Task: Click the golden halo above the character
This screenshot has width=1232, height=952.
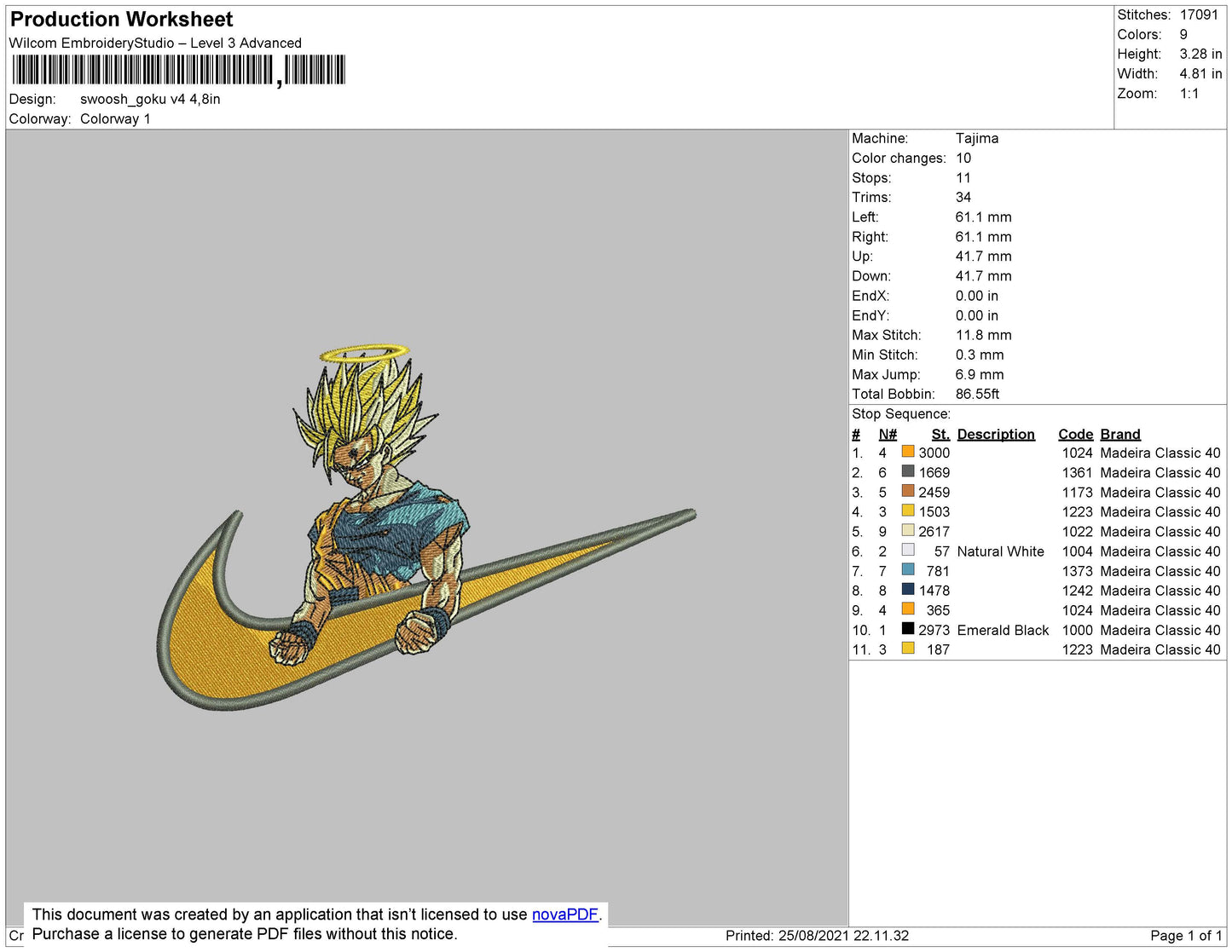Action: click(364, 352)
